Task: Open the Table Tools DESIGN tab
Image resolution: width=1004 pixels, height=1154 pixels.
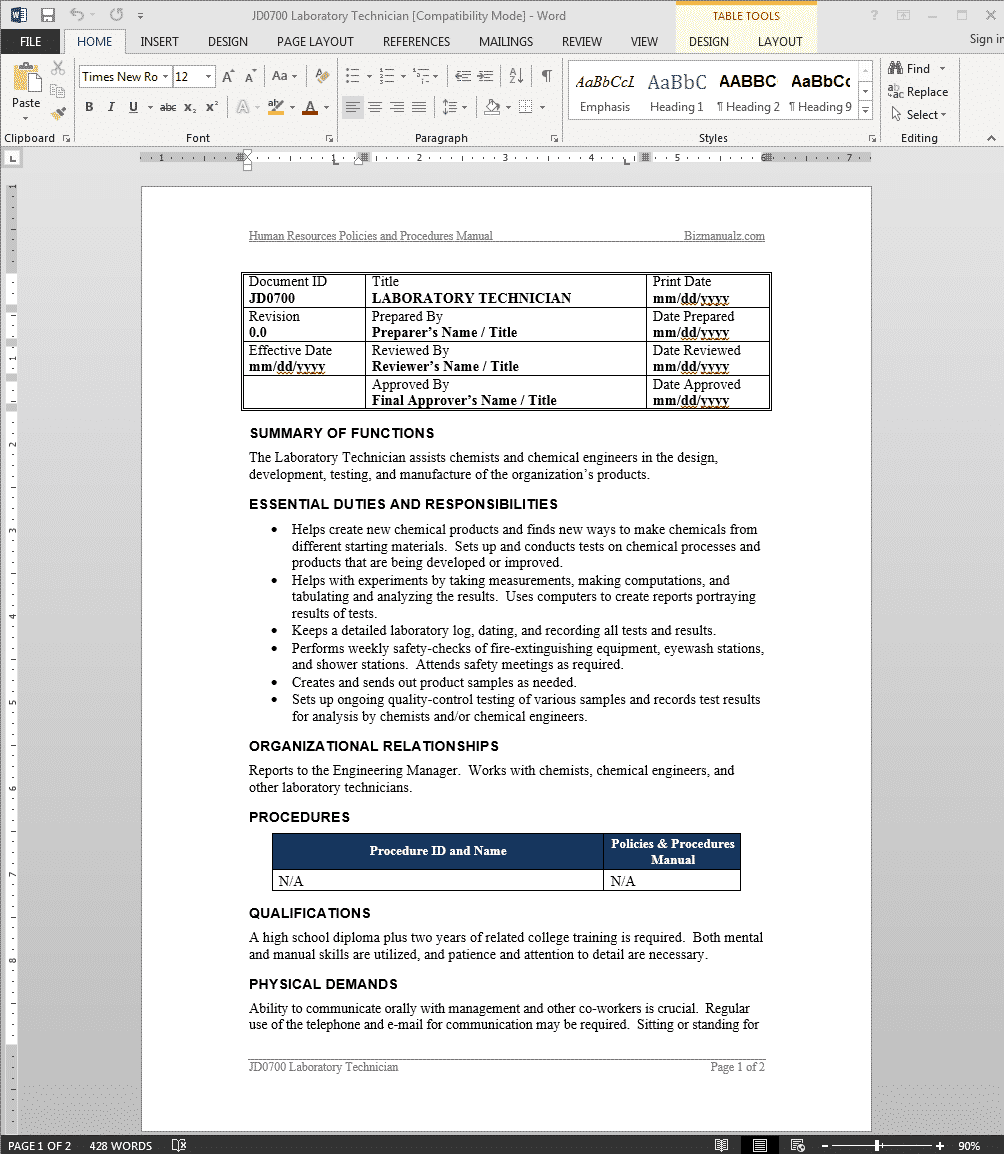Action: click(x=709, y=43)
